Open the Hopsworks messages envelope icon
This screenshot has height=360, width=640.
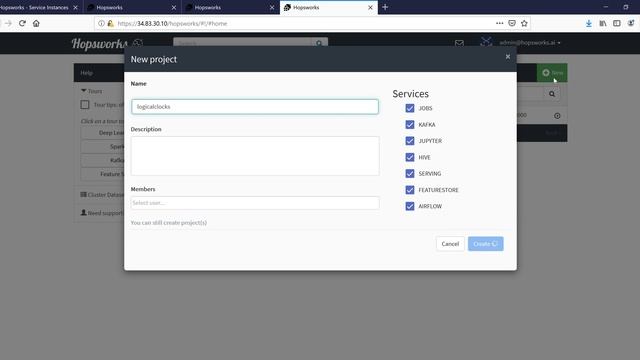pyautogui.click(x=459, y=43)
